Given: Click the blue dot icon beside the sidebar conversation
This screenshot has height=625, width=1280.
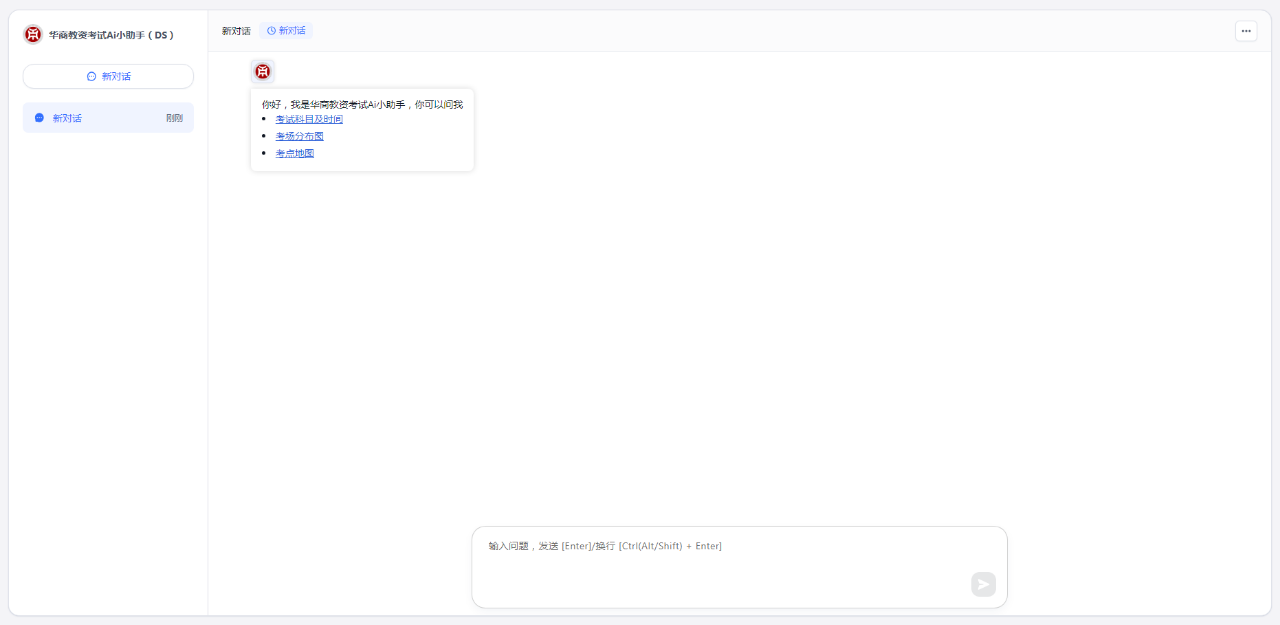Looking at the screenshot, I should pyautogui.click(x=40, y=118).
